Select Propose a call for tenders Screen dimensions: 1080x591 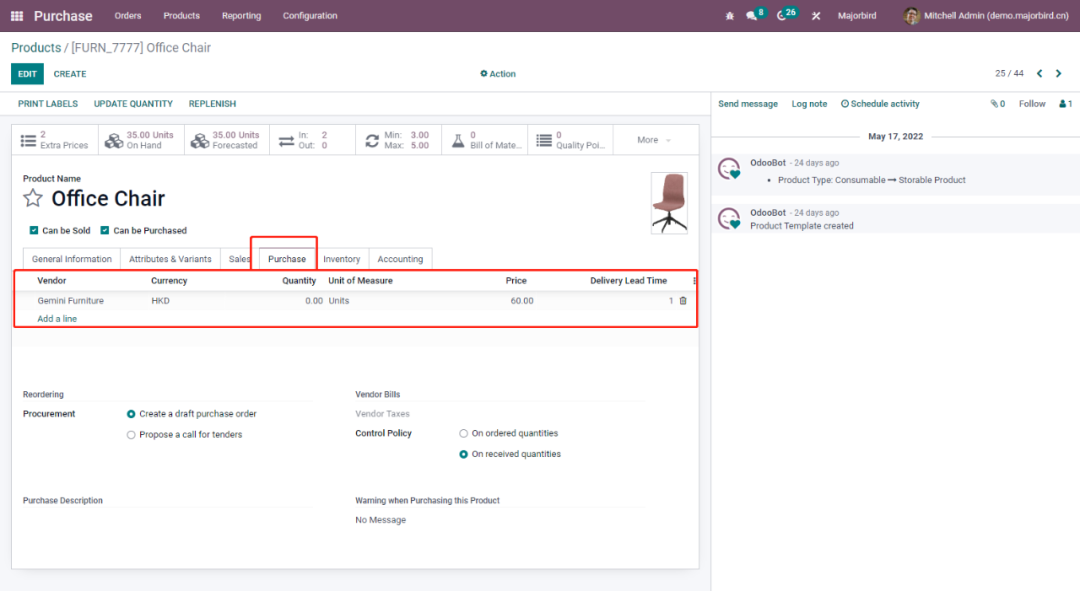click(131, 435)
